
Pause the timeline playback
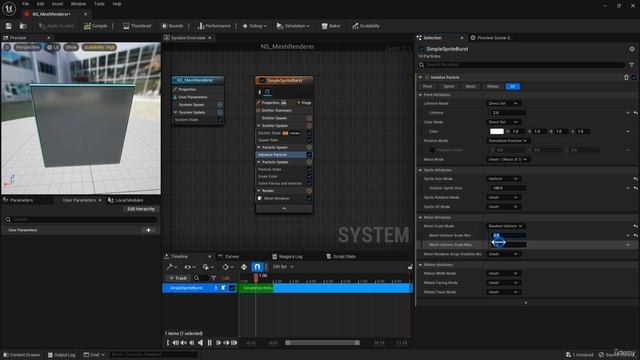pos(210,343)
